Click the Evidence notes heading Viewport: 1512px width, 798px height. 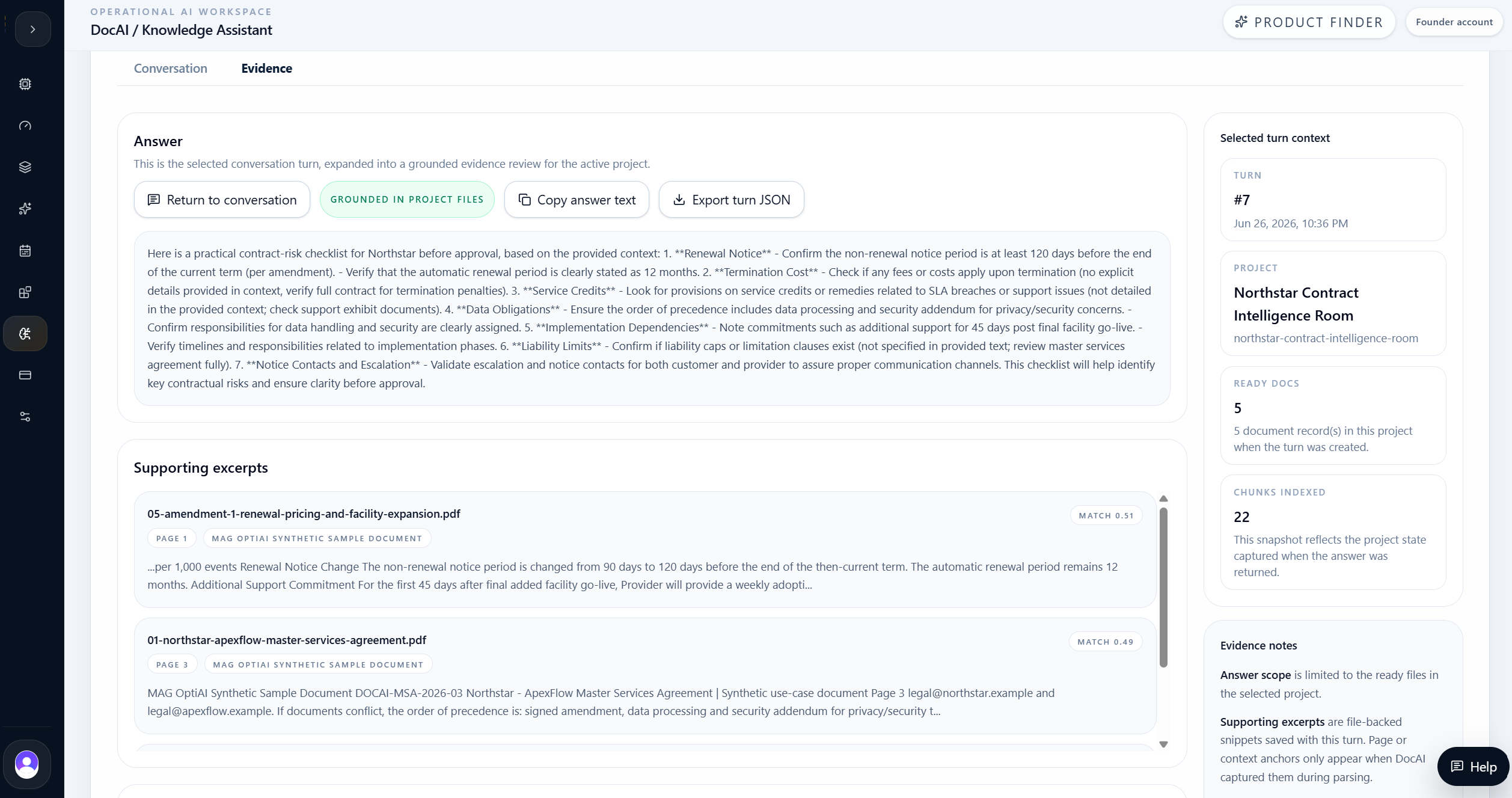[x=1258, y=646]
